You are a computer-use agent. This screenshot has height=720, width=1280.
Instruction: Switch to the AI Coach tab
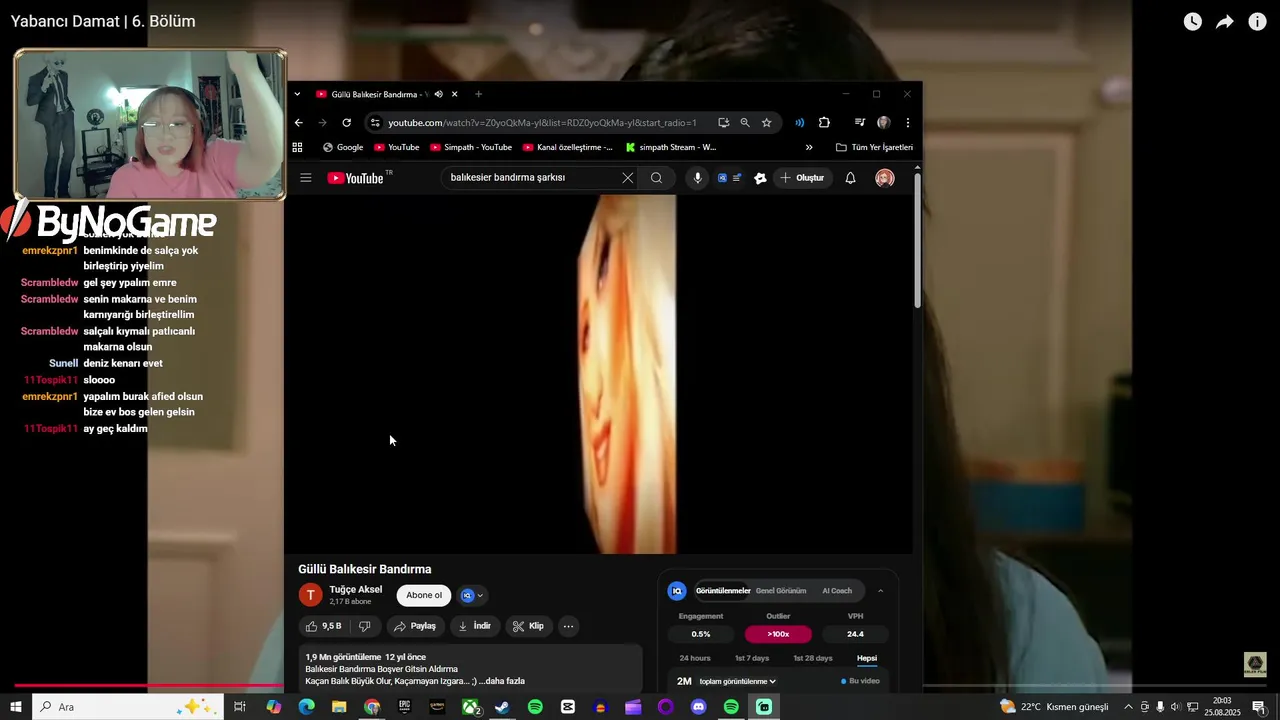coord(837,591)
